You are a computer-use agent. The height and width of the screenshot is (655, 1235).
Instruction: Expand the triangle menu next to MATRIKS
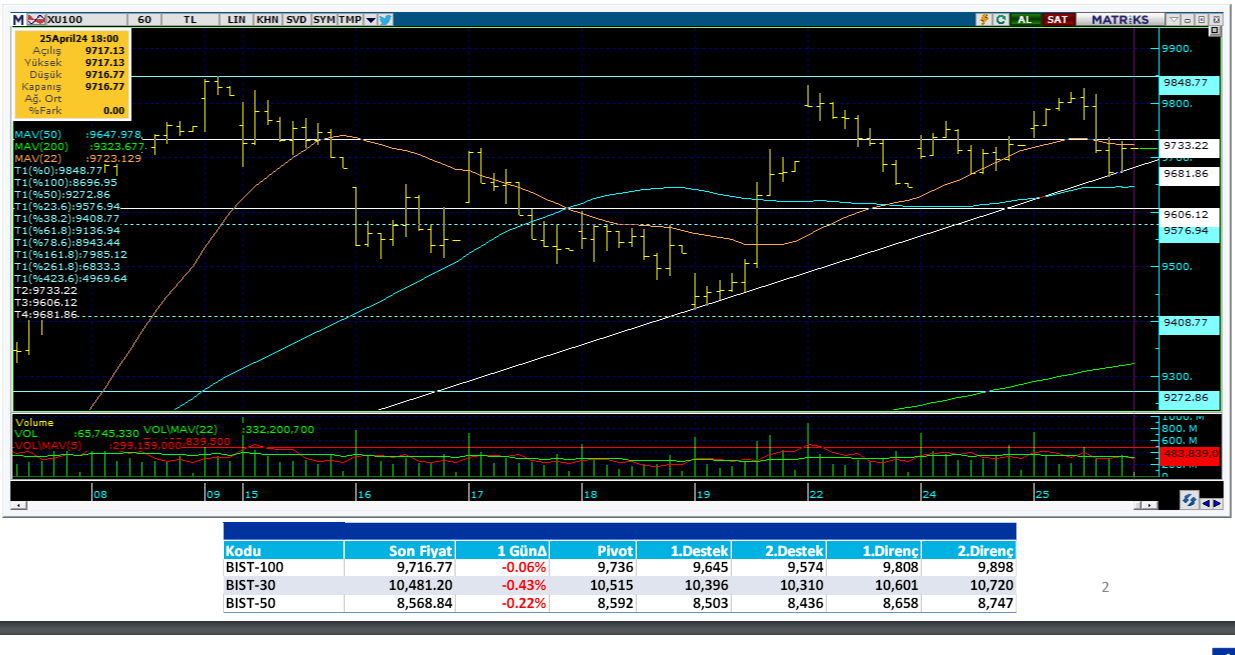[x=1173, y=19]
